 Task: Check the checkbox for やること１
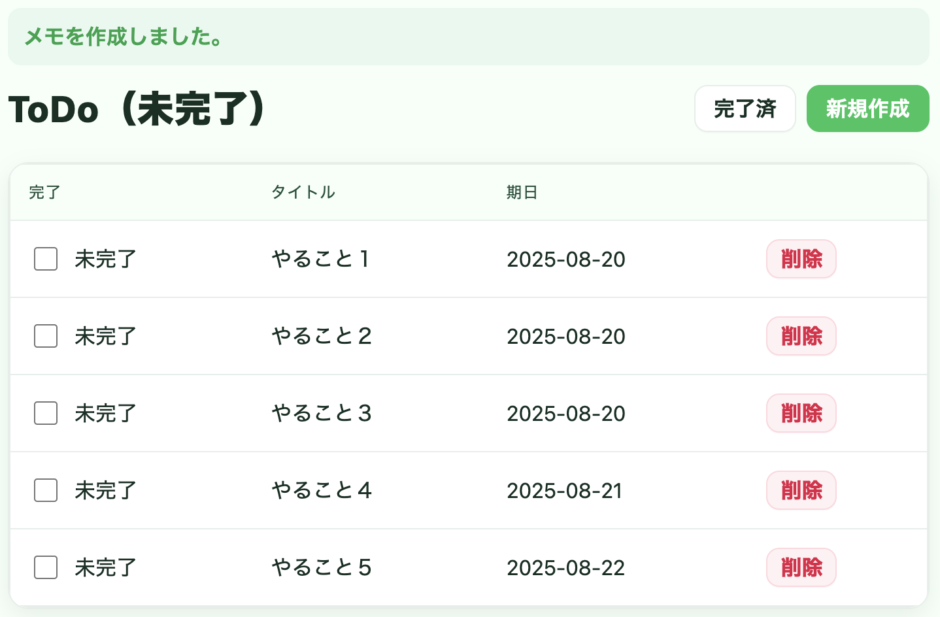(x=46, y=259)
